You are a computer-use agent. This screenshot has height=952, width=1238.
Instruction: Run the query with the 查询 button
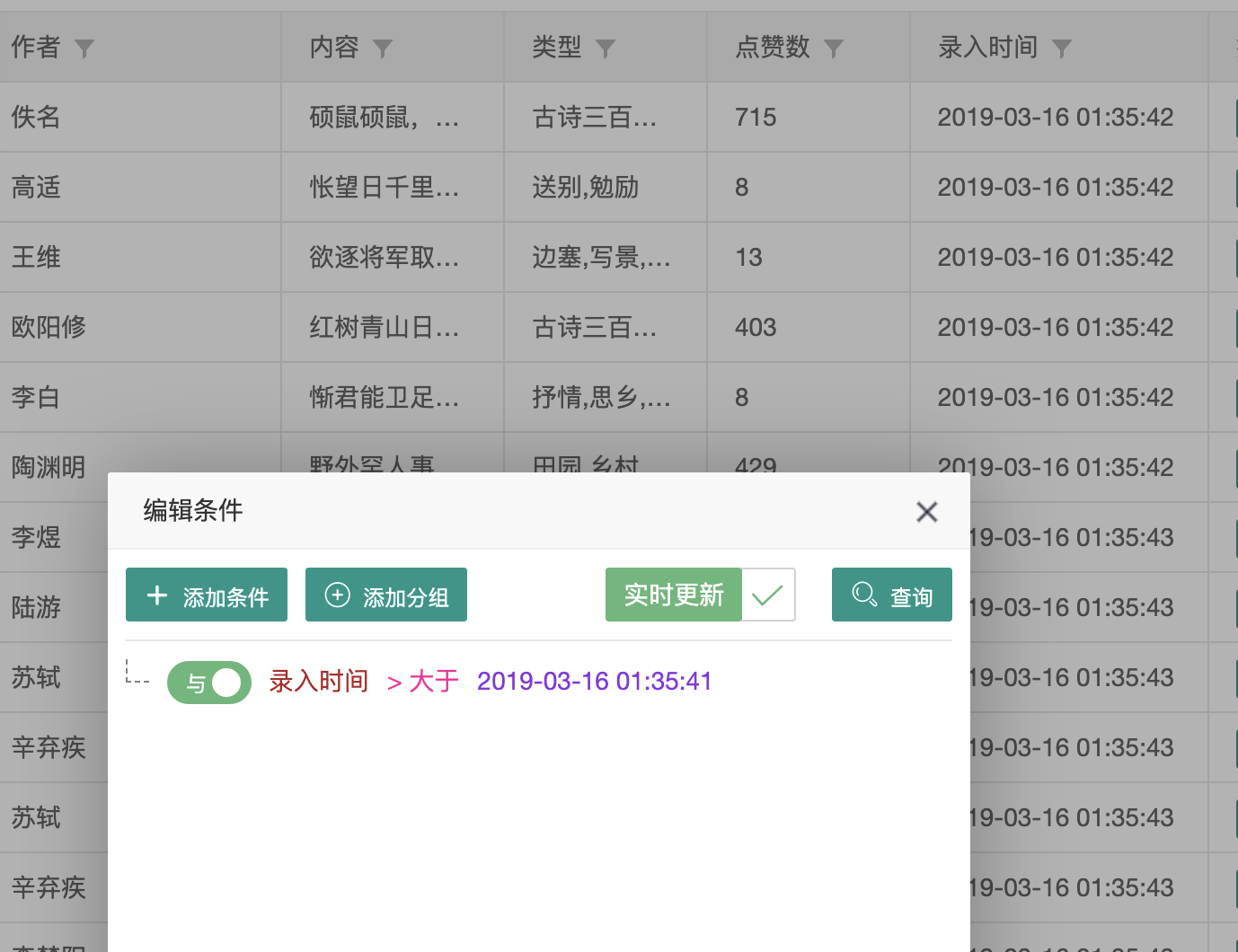[x=891, y=595]
